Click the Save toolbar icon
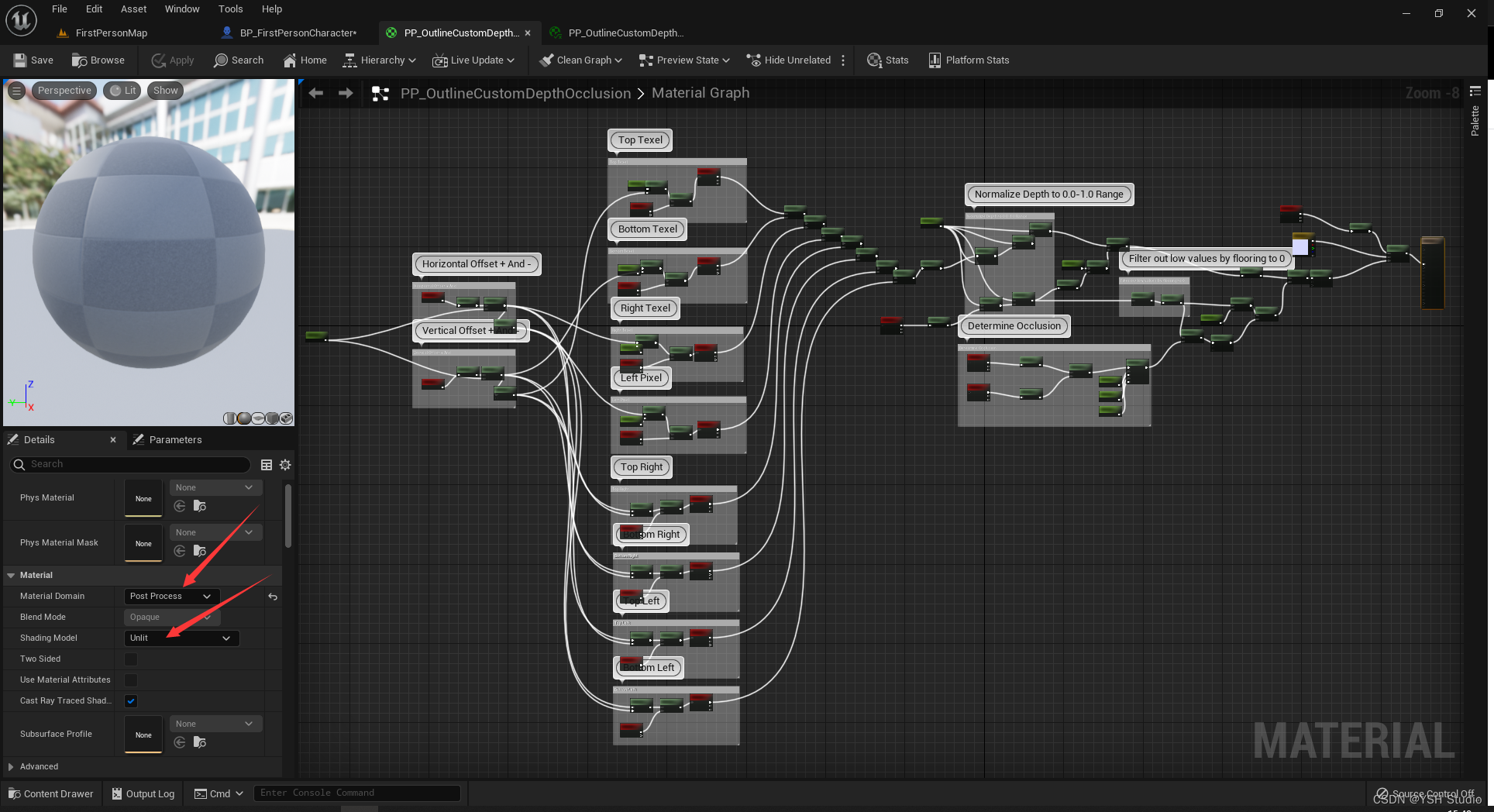This screenshot has height=812, width=1494. coord(20,60)
